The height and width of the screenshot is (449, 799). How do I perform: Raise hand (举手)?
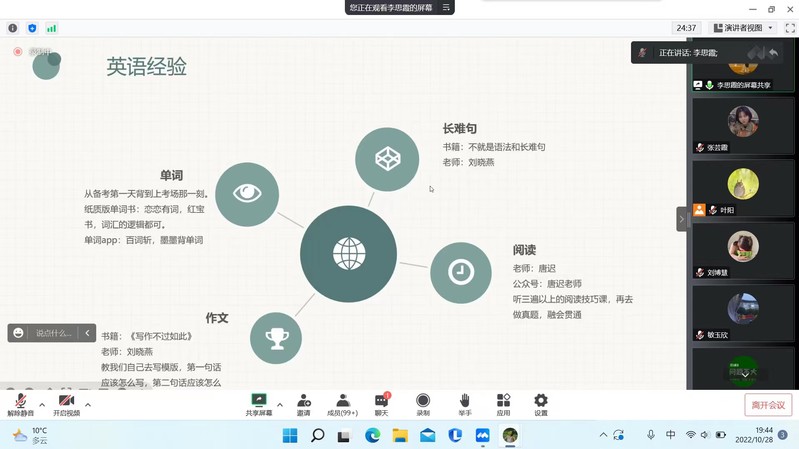464,404
